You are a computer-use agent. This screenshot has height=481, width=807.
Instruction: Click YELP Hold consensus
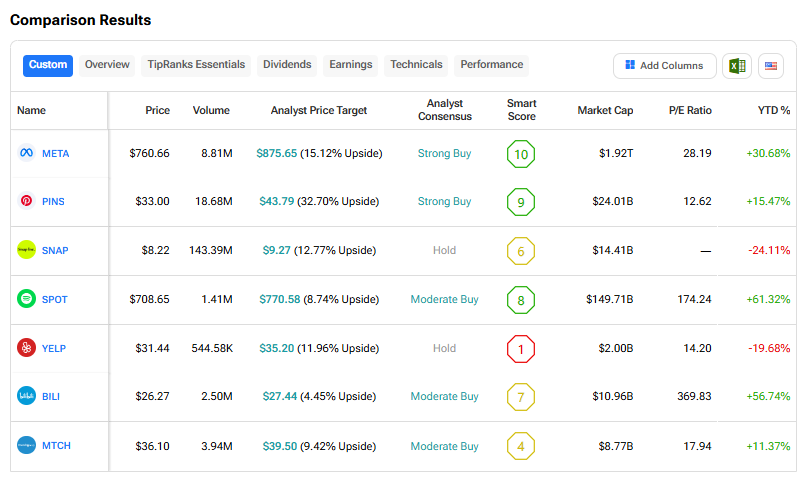(x=444, y=348)
